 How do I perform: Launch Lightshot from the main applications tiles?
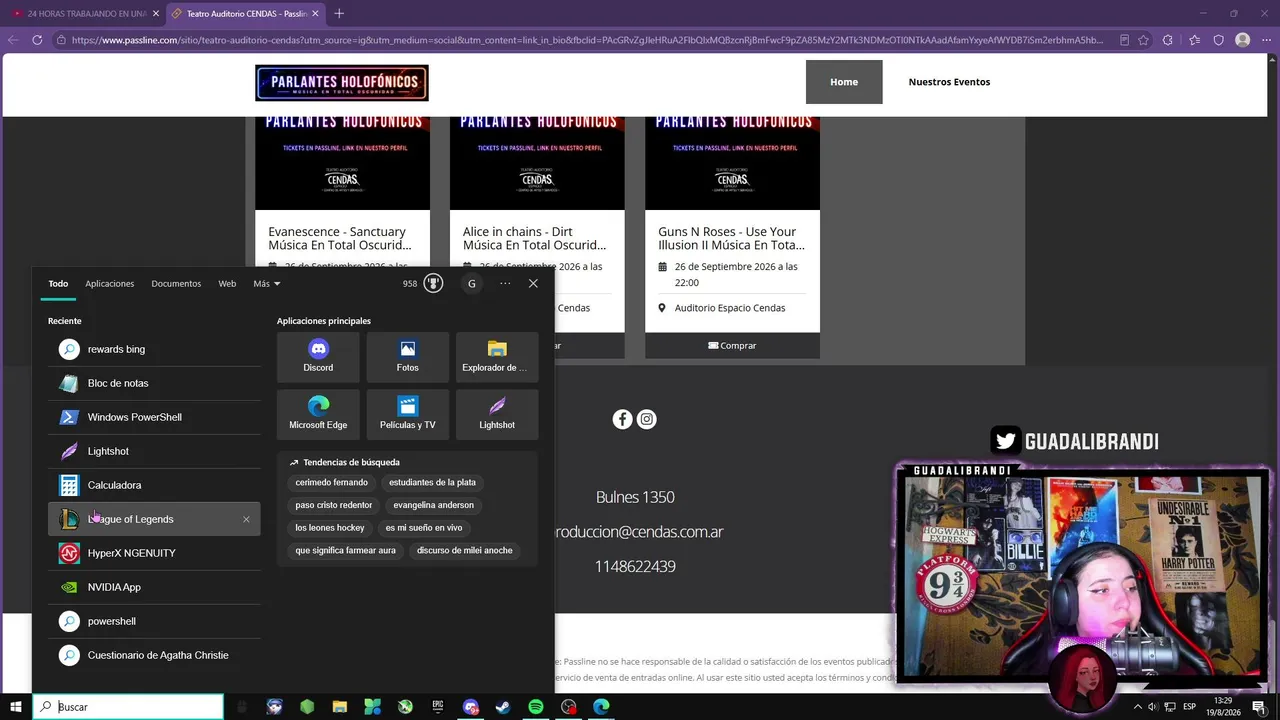point(497,414)
